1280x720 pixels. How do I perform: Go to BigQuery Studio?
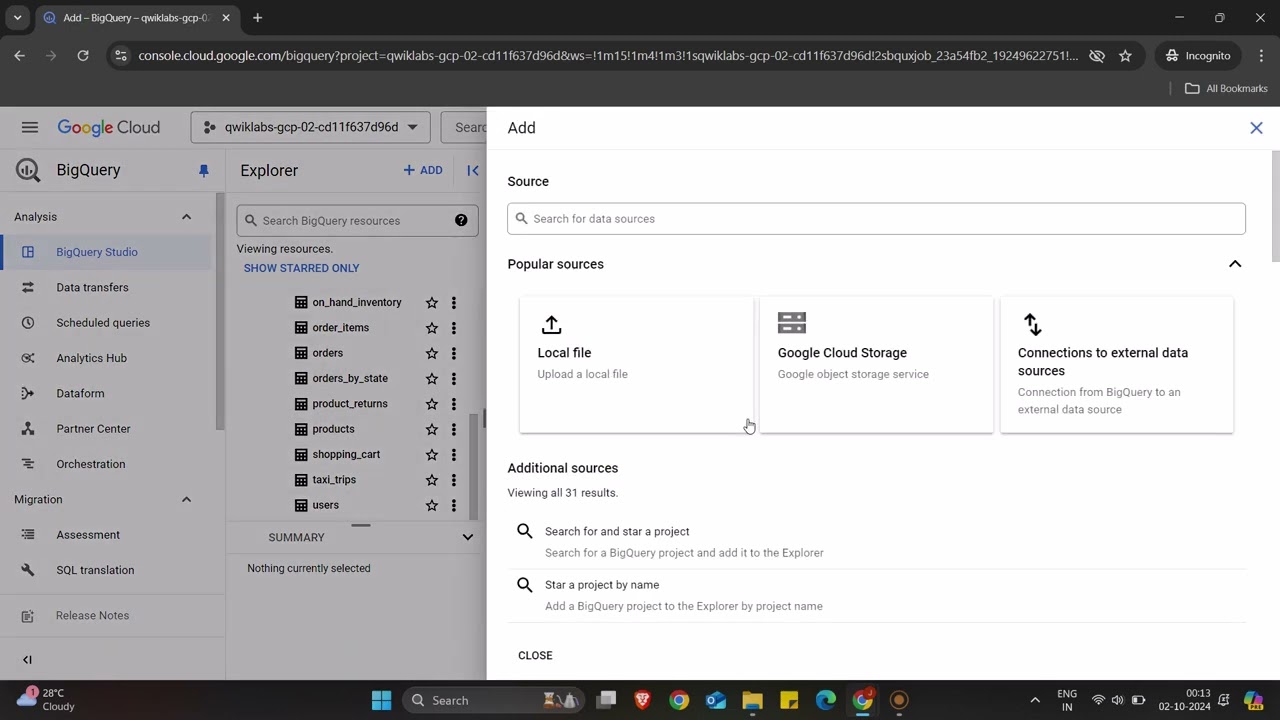(x=106, y=252)
